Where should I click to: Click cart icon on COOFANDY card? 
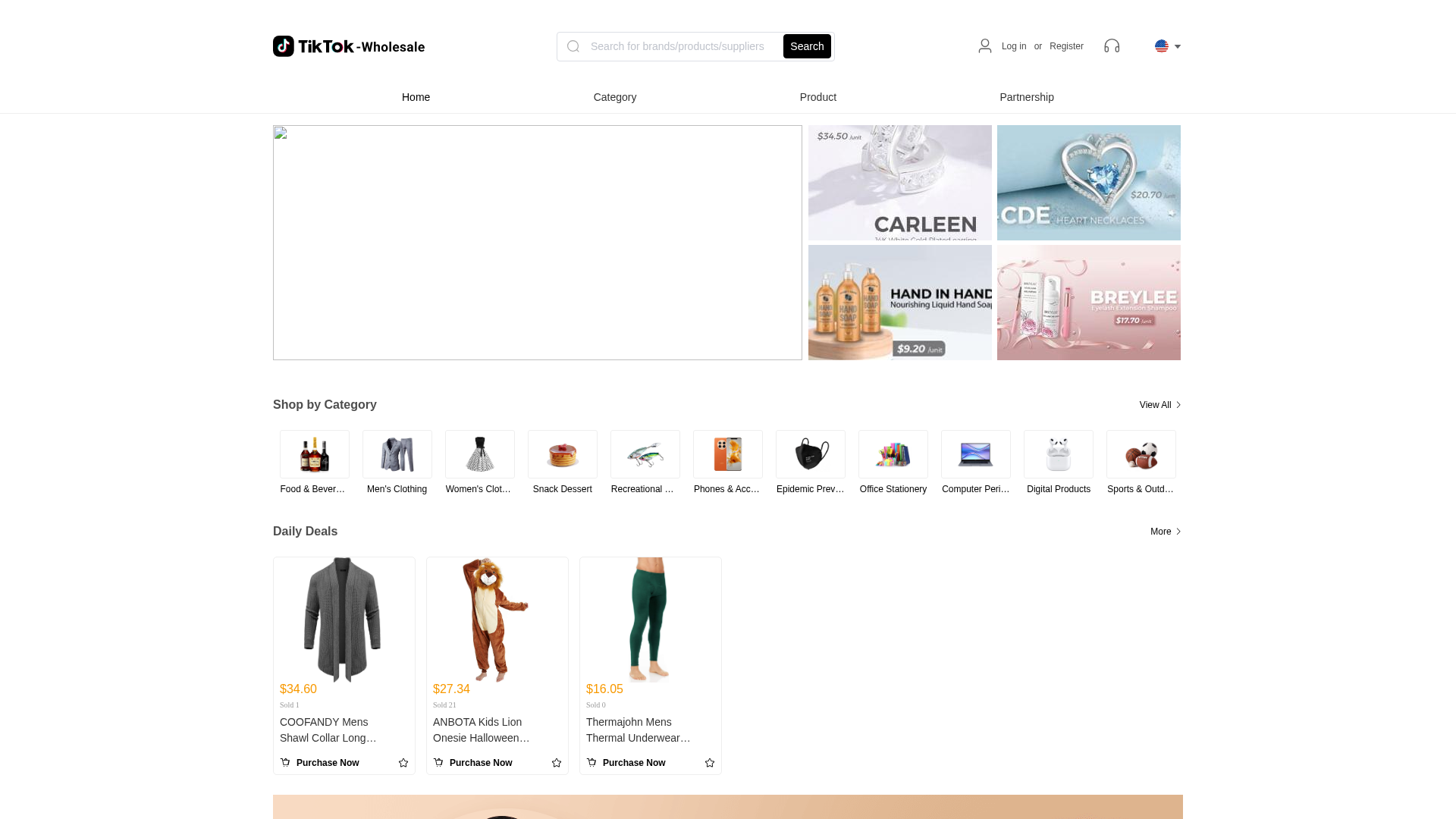pos(285,762)
